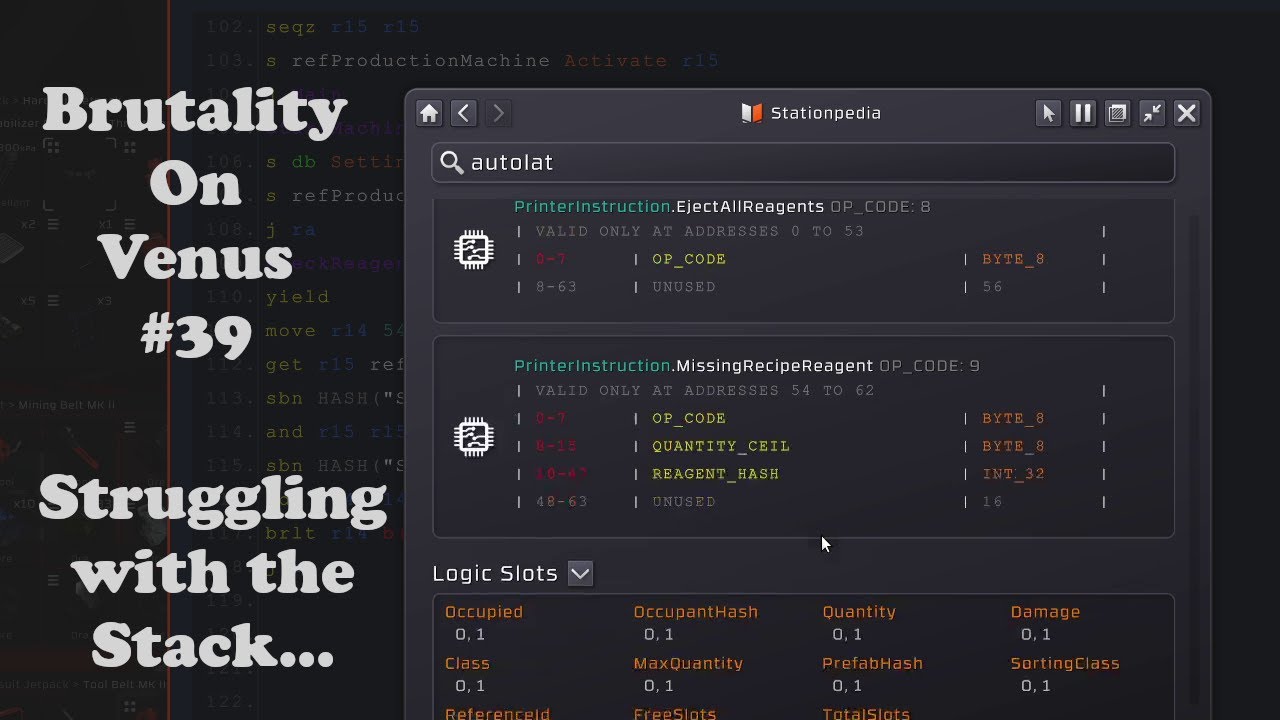Viewport: 1280px width, 720px height.
Task: Click the search magnifier icon
Action: click(452, 163)
